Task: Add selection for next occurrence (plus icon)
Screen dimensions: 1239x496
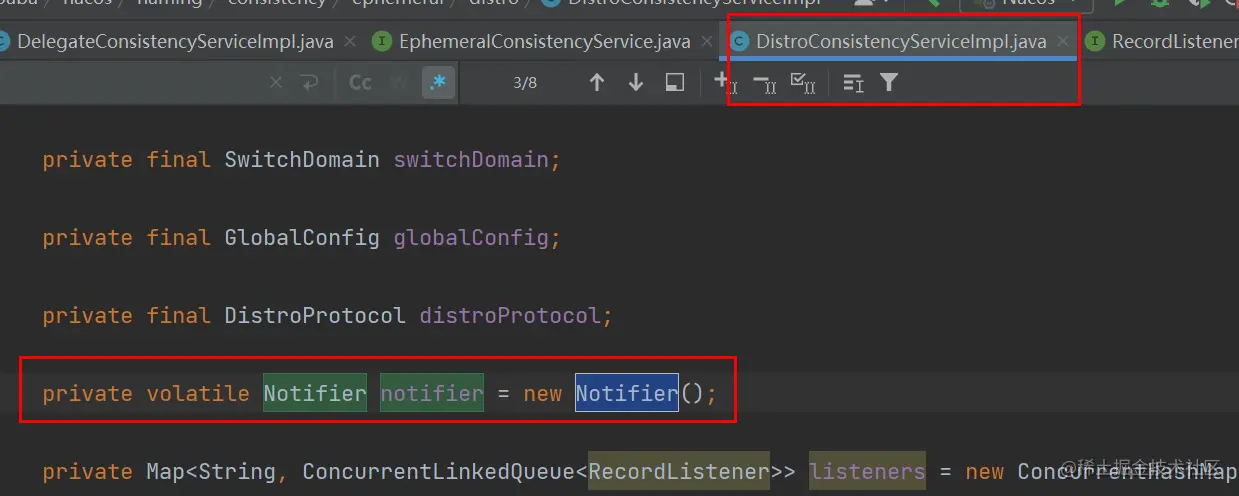Action: coord(724,83)
